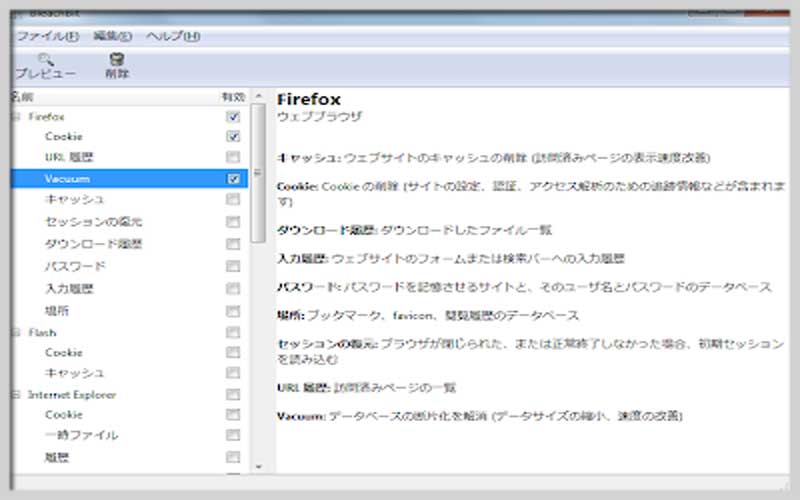Collapse the Firefox tree node
Image resolution: width=800 pixels, height=500 pixels.
point(16,117)
